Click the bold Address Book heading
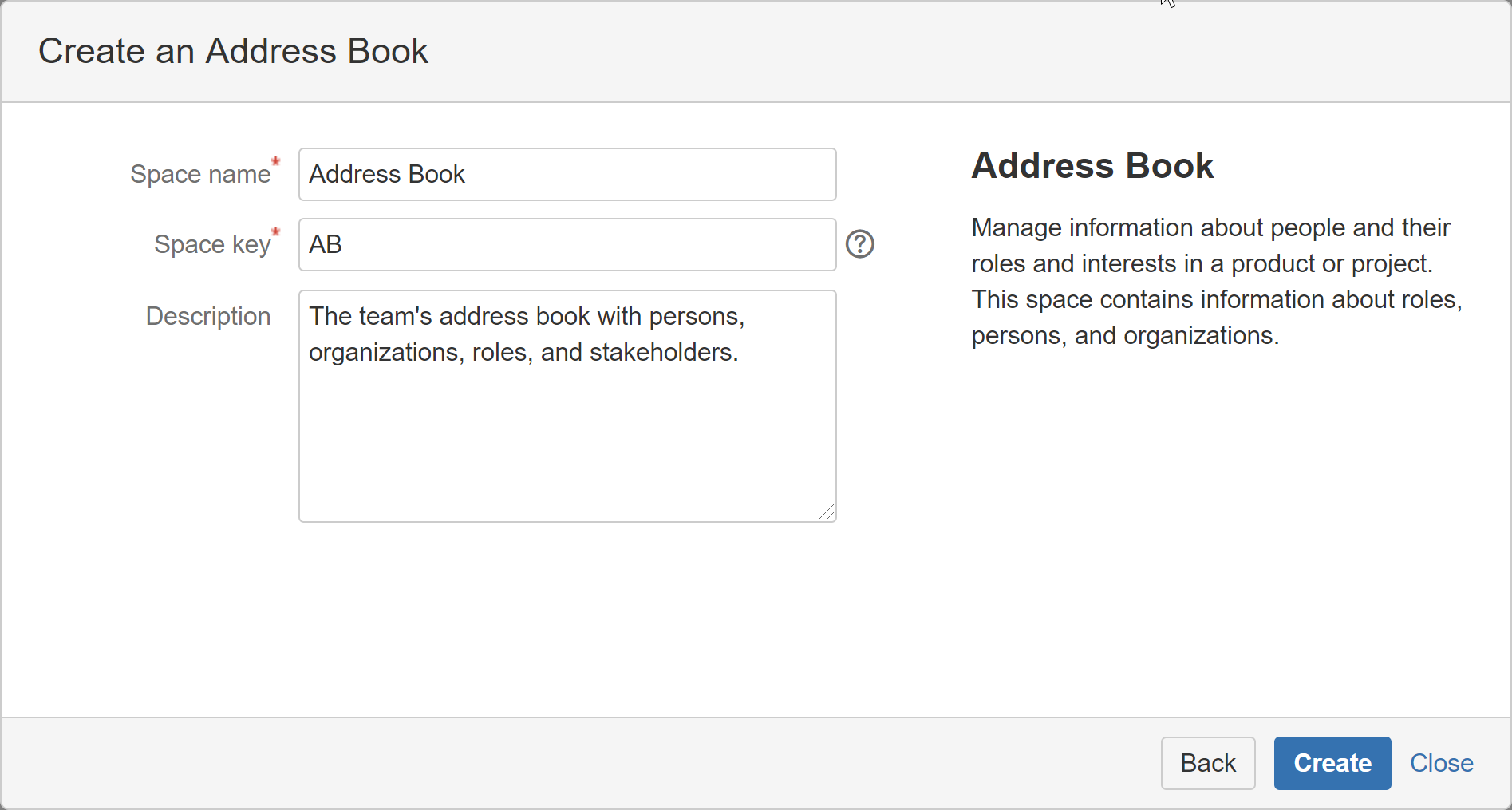The width and height of the screenshot is (1512, 810). pyautogui.click(x=1092, y=166)
